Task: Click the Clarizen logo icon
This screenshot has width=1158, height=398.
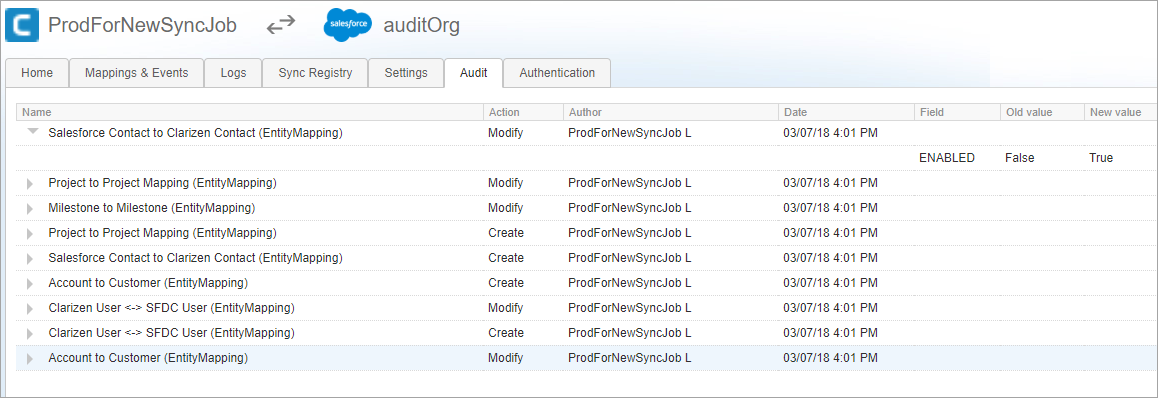Action: [22, 26]
